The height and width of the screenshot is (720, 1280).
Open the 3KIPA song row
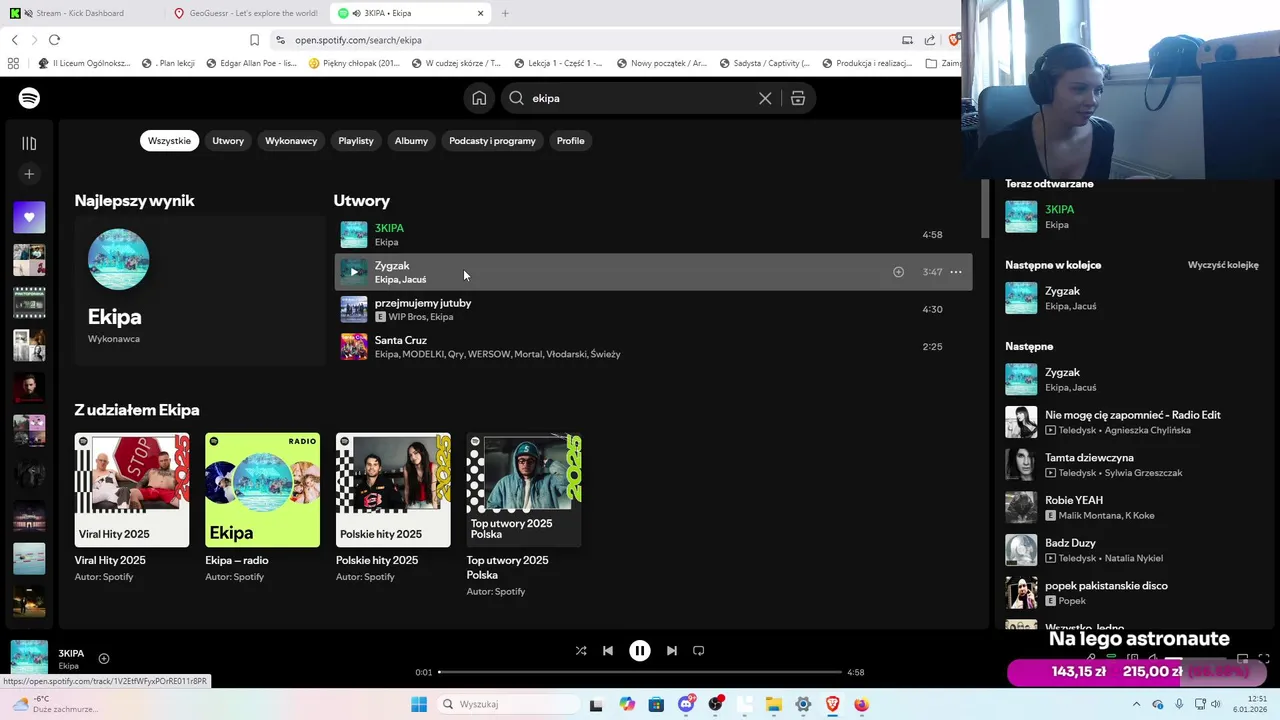point(653,235)
